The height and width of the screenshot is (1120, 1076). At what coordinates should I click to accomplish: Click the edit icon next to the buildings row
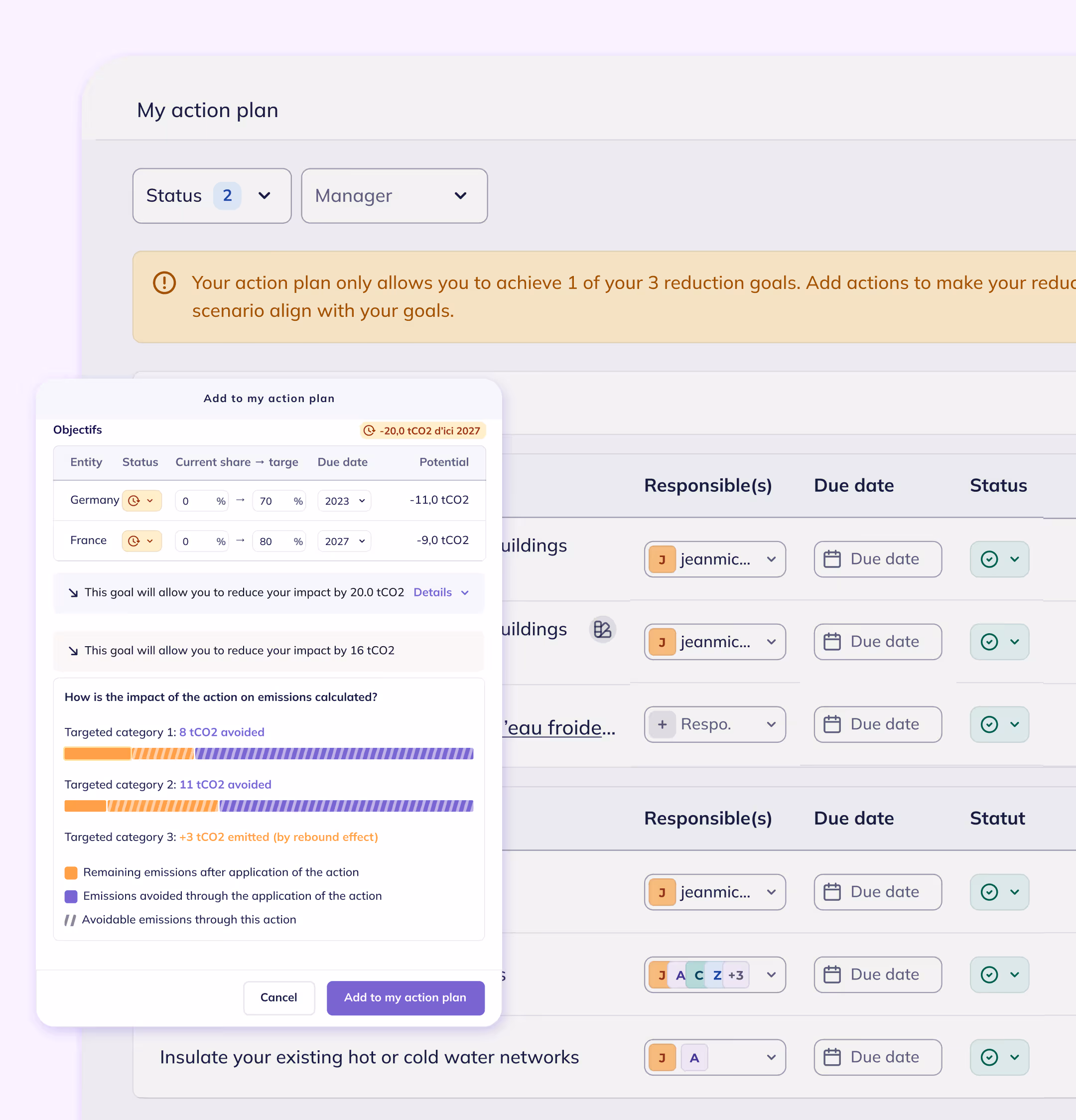coord(602,630)
